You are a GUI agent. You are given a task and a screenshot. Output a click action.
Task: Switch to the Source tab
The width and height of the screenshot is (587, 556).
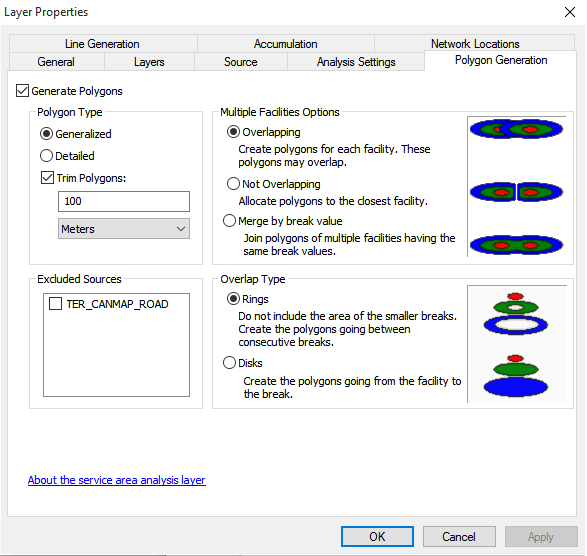pyautogui.click(x=241, y=62)
